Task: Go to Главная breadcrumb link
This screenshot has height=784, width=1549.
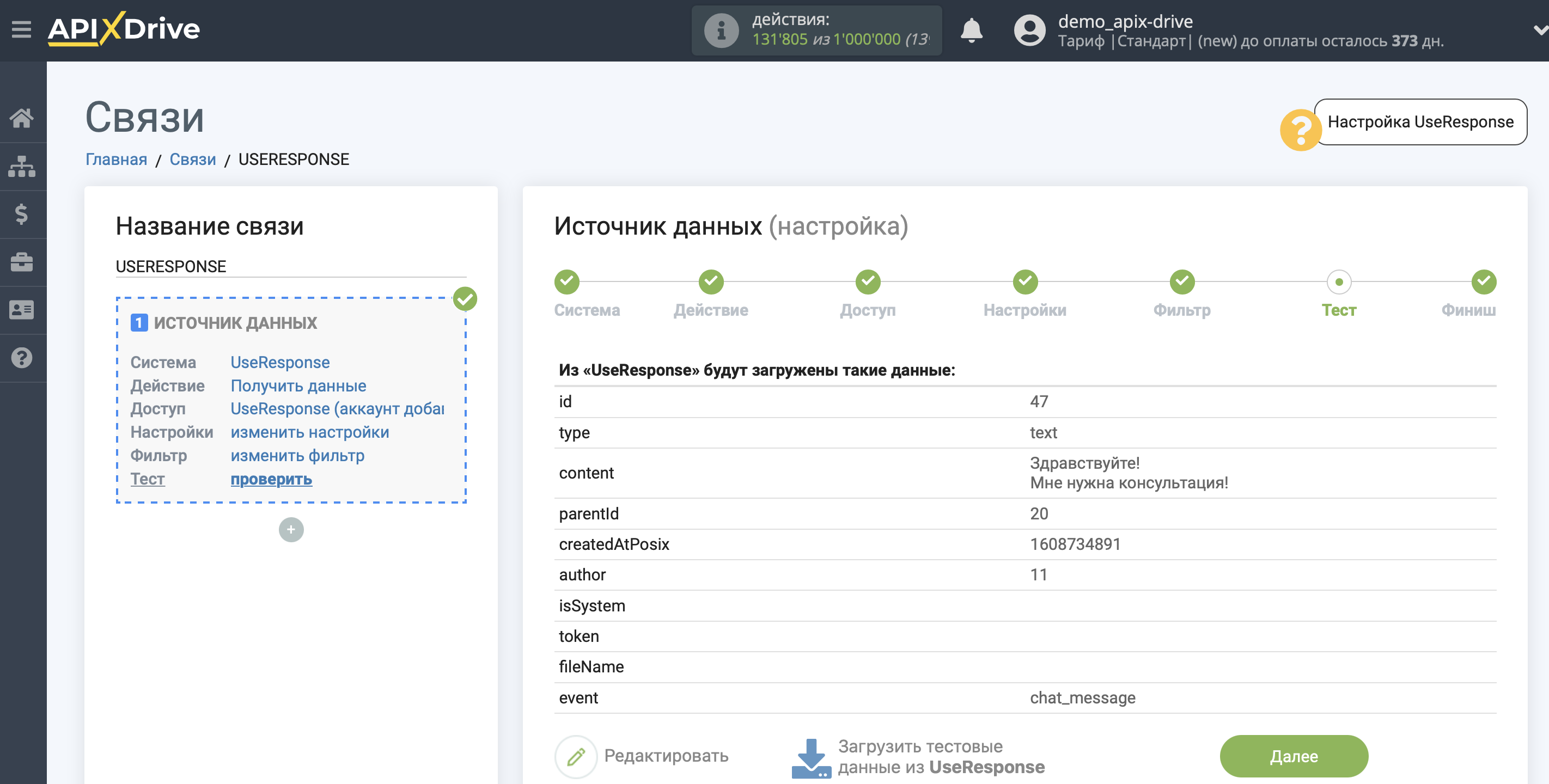Action: pos(116,160)
